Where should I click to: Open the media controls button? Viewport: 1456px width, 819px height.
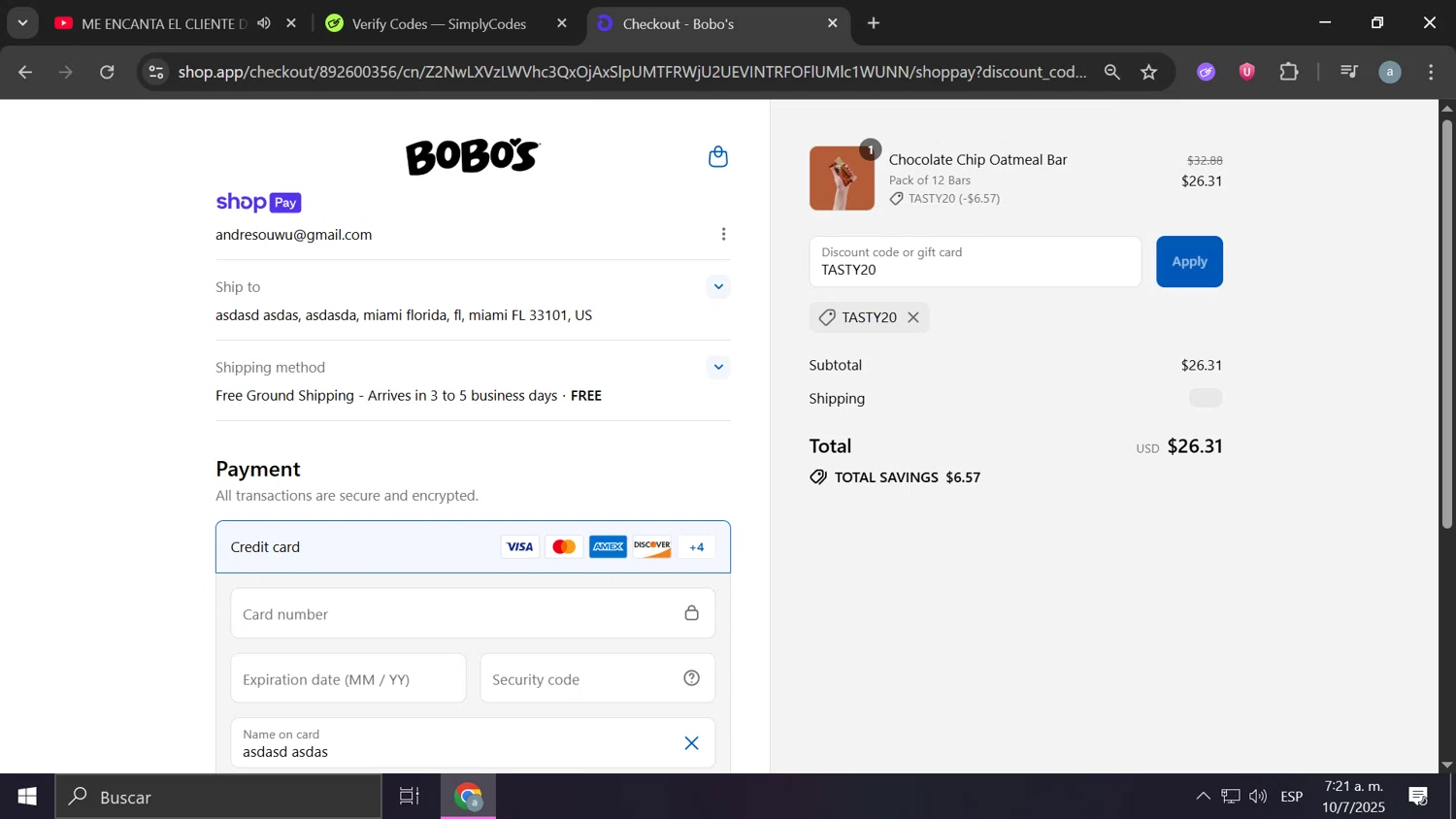point(1349,72)
